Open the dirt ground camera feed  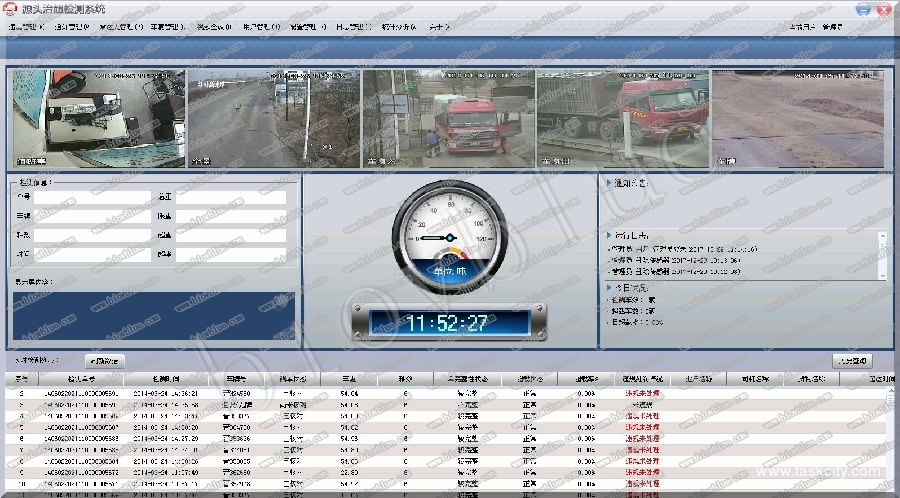(797, 118)
